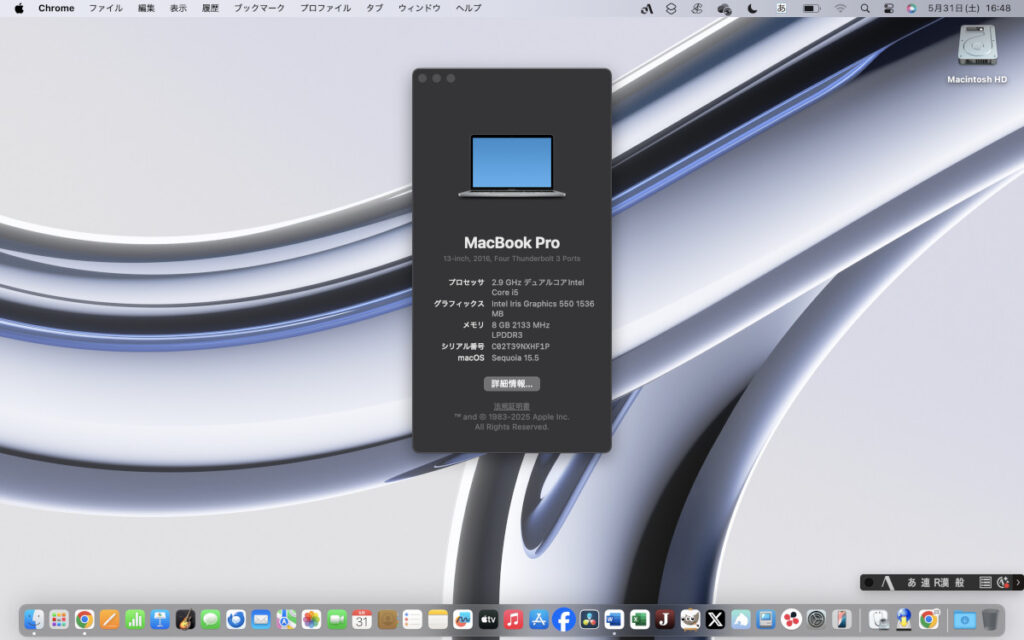The height and width of the screenshot is (640, 1024).
Task: Launch DaVinci Resolve from the Dock
Action: (x=589, y=619)
